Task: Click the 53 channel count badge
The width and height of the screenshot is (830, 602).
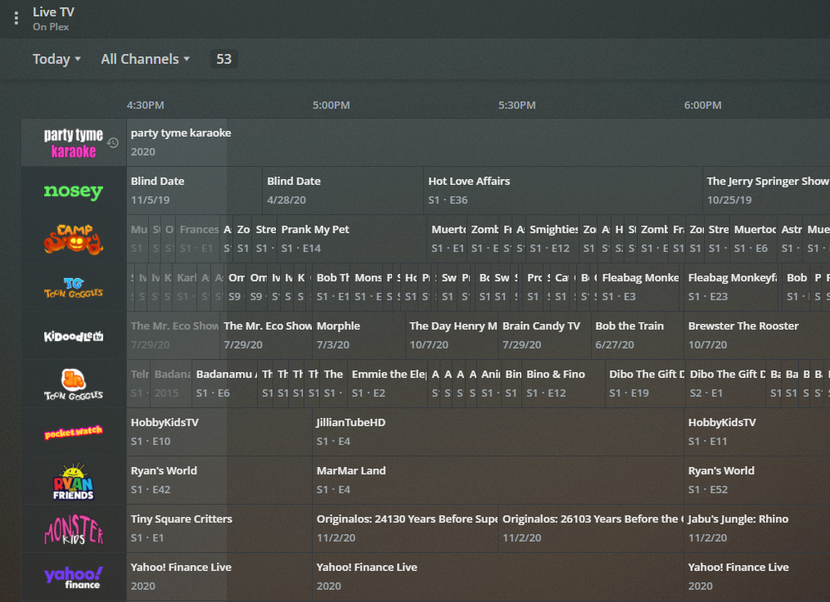Action: (x=224, y=59)
